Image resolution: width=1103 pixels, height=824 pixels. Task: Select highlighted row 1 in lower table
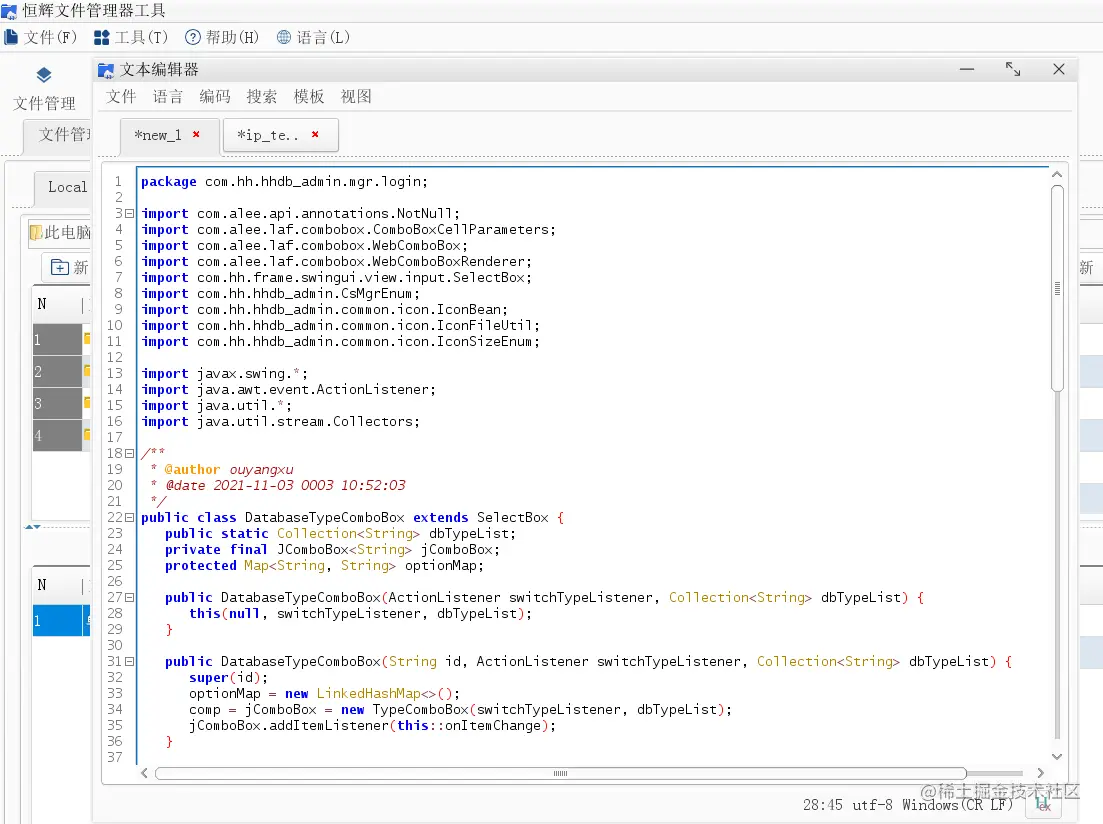(x=61, y=621)
